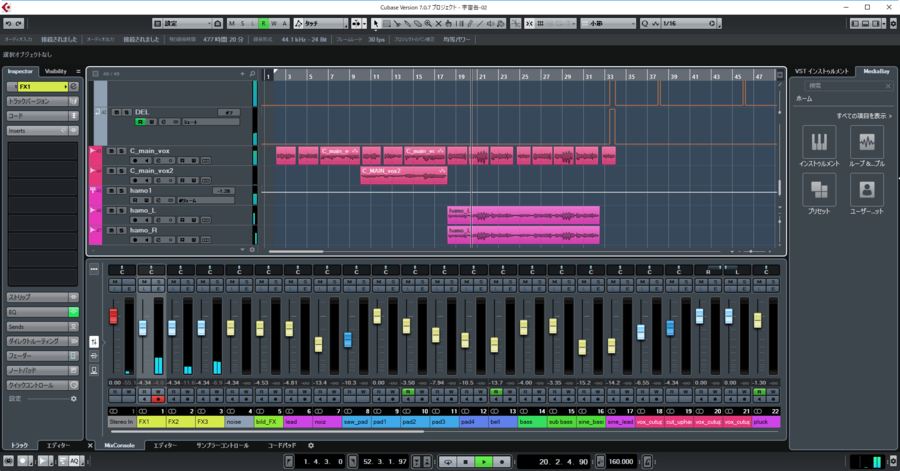Switch to the Visibility tab
Image resolution: width=900 pixels, height=471 pixels.
coord(56,71)
